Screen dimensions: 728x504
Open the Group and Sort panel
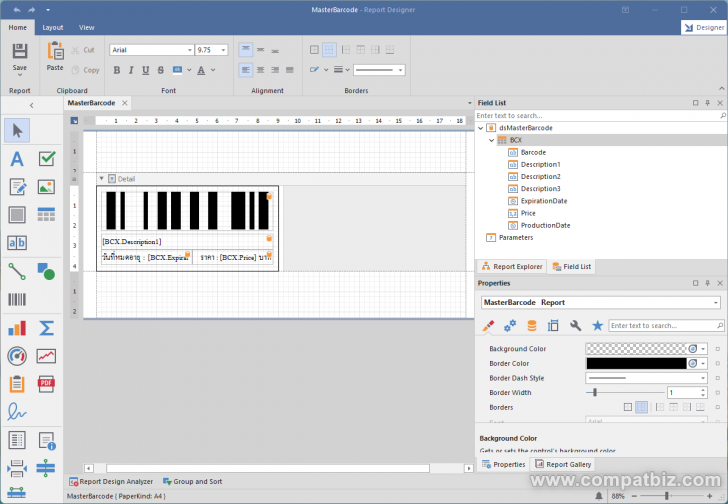pos(192,482)
